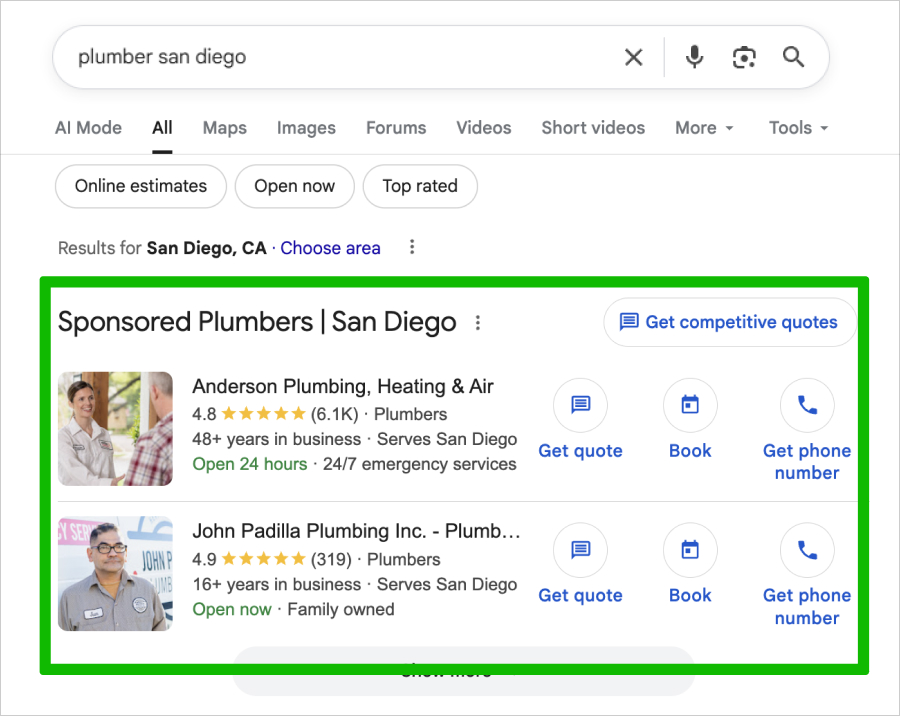Open the three-dot menu beside Choose area
The height and width of the screenshot is (716, 900).
click(x=412, y=247)
